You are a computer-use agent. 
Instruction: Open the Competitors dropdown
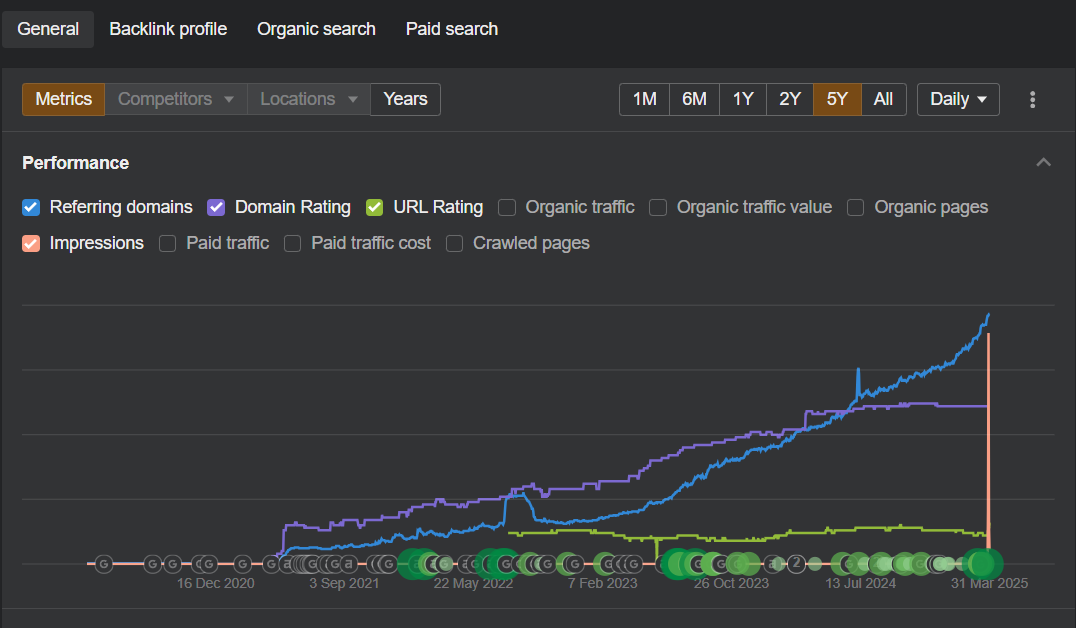tap(176, 100)
